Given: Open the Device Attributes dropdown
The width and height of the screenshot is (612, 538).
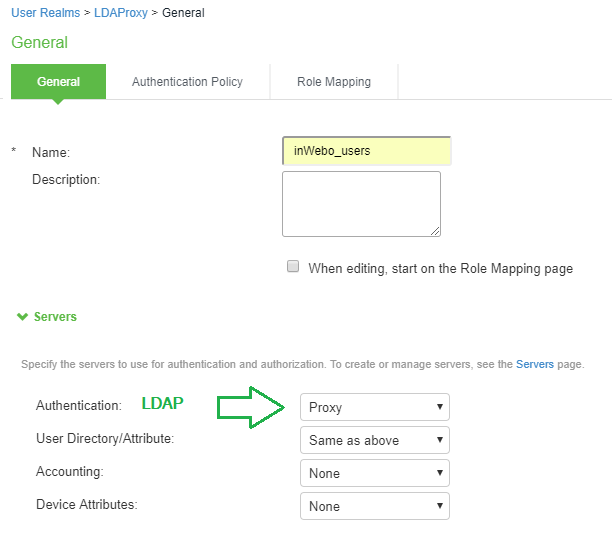Looking at the screenshot, I should point(374,506).
